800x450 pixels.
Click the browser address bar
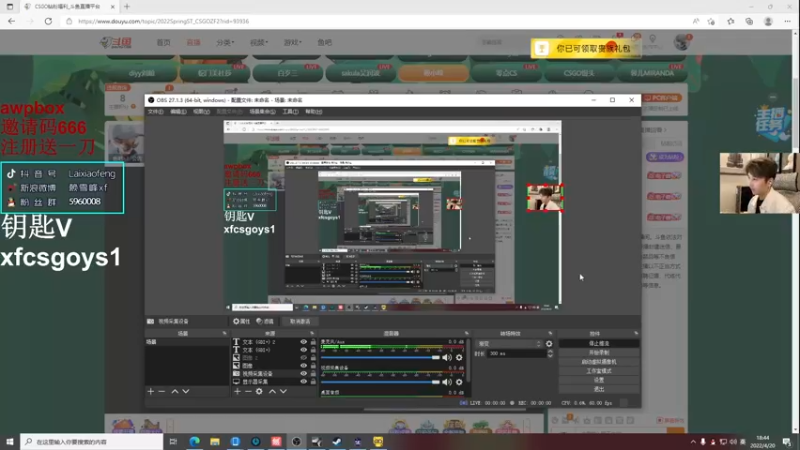pyautogui.click(x=378, y=21)
